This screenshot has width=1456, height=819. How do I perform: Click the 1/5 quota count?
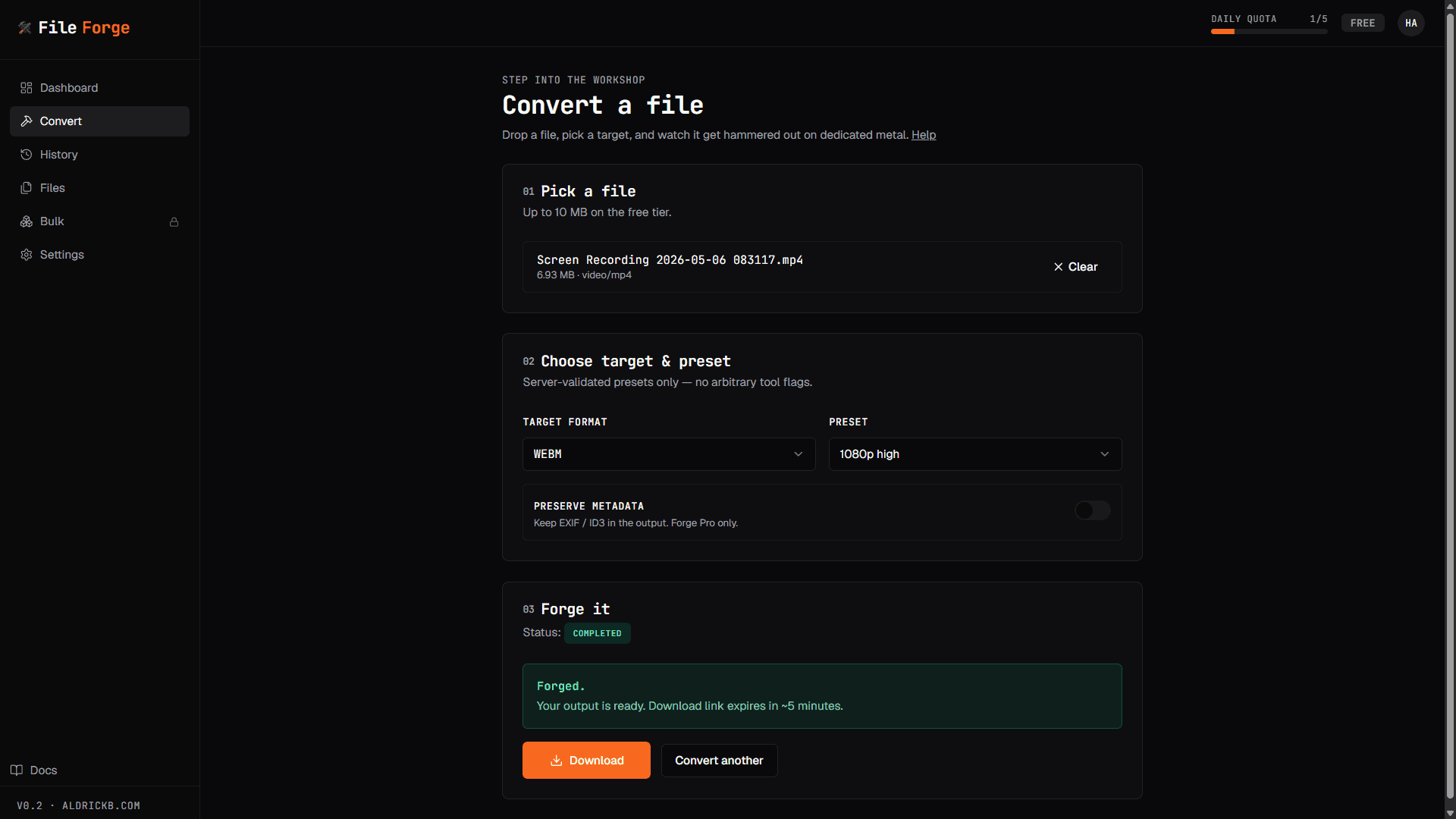1319,19
